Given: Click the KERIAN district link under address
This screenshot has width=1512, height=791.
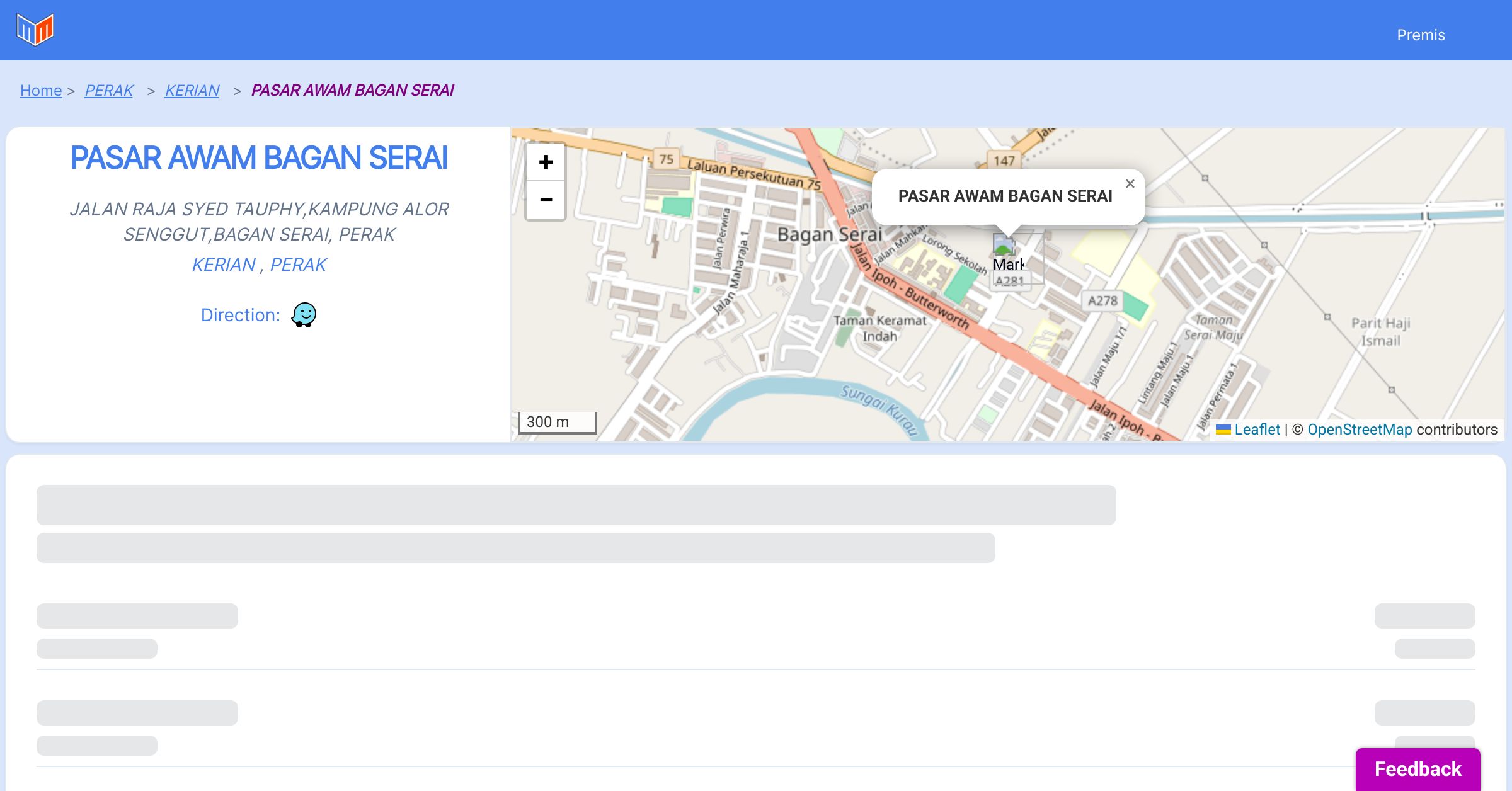Looking at the screenshot, I should [224, 265].
